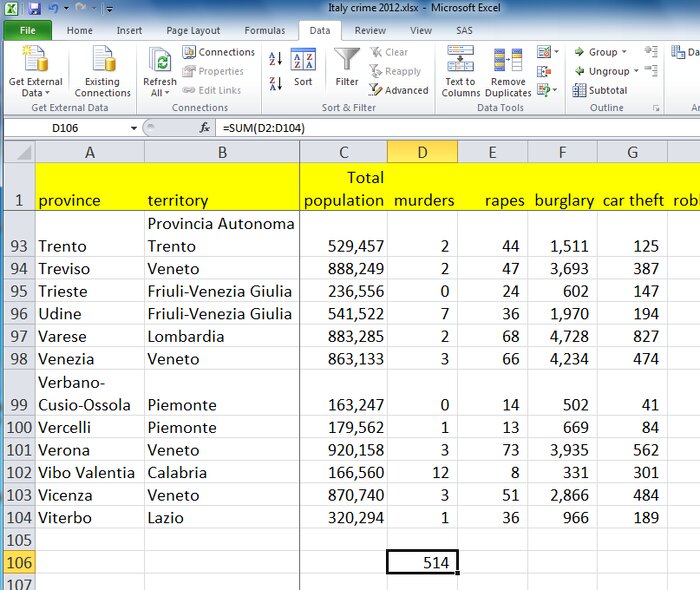Click the Refresh All icon
The image size is (700, 590).
159,60
